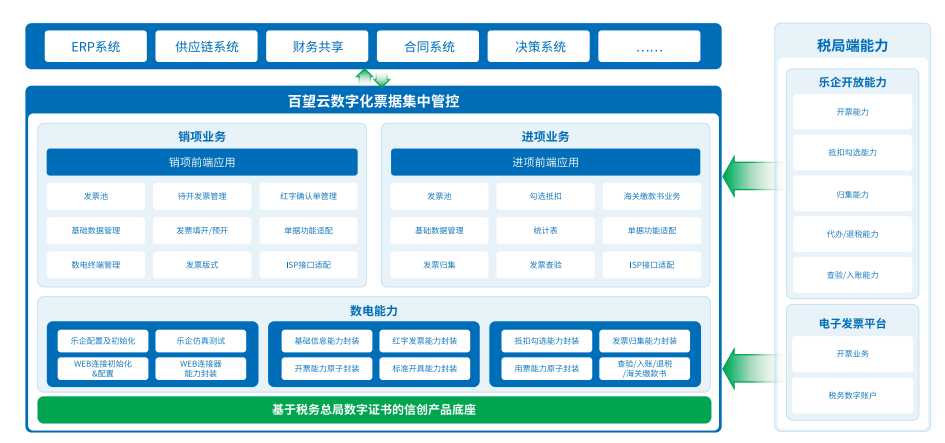Viewport: 945px width, 443px height.
Task: Click 红字确认单管理 module
Action: click(308, 196)
